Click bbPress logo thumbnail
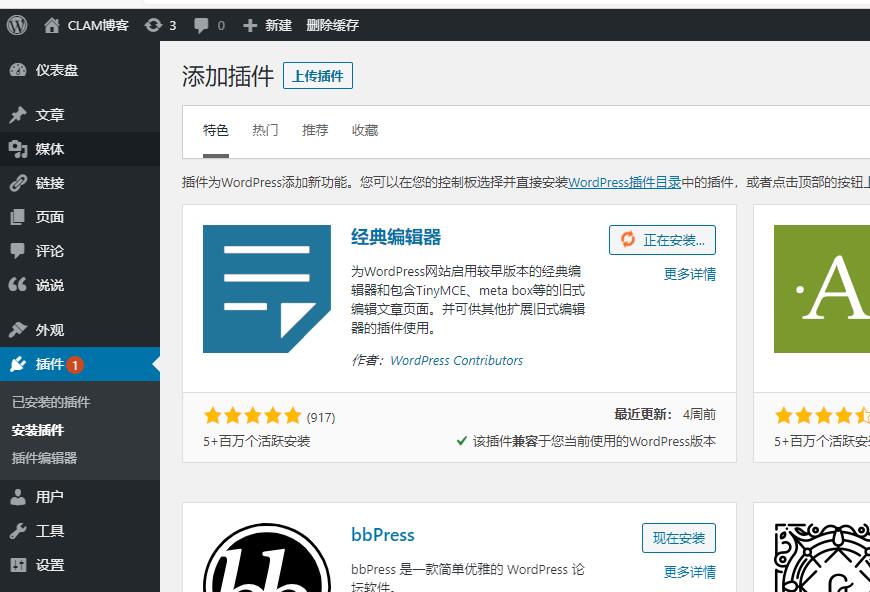This screenshot has height=592, width=870. click(267, 558)
